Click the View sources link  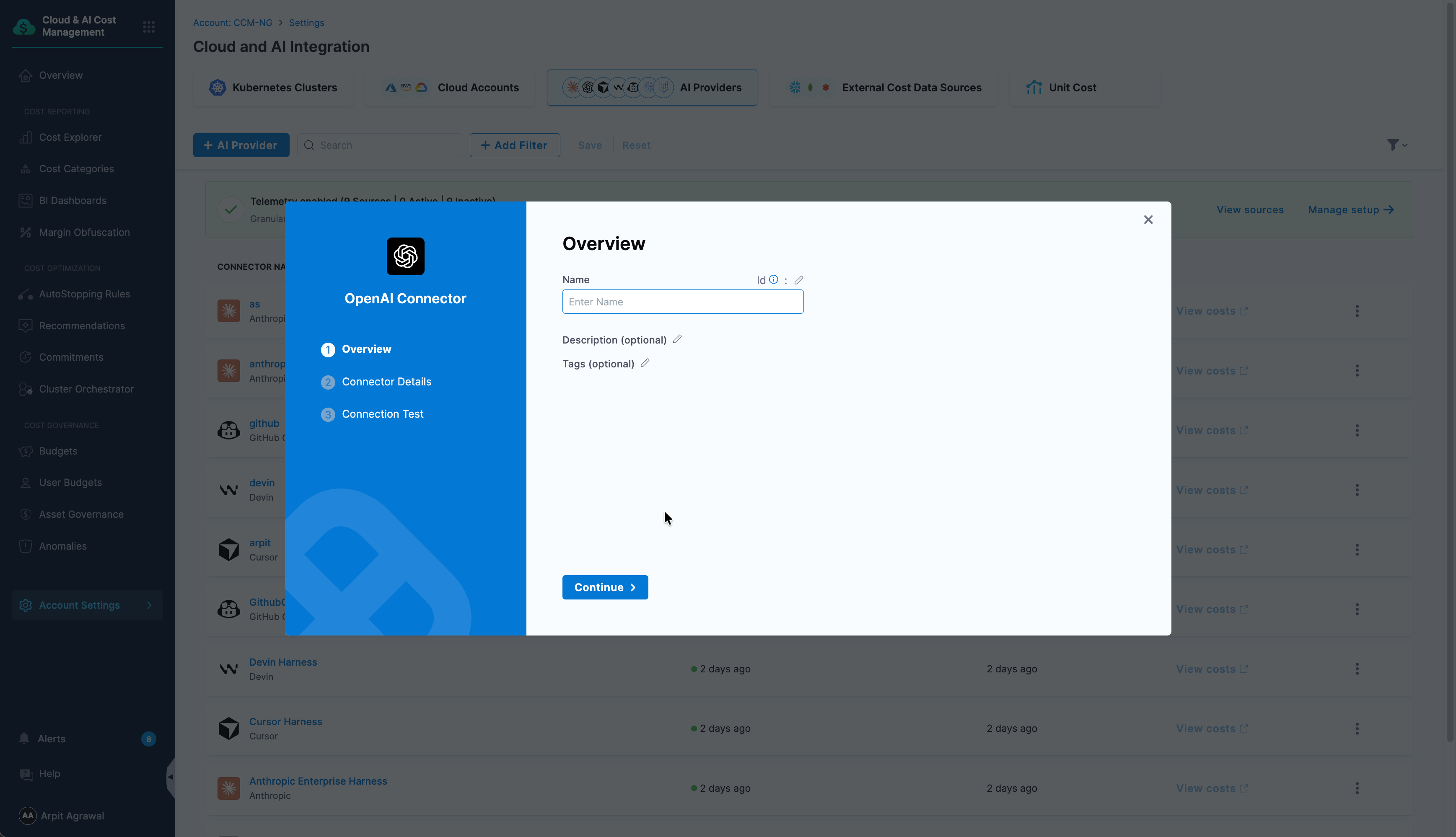[x=1249, y=210]
